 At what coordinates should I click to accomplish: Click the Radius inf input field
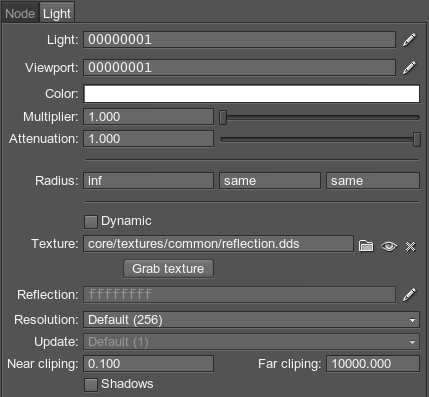pos(148,181)
